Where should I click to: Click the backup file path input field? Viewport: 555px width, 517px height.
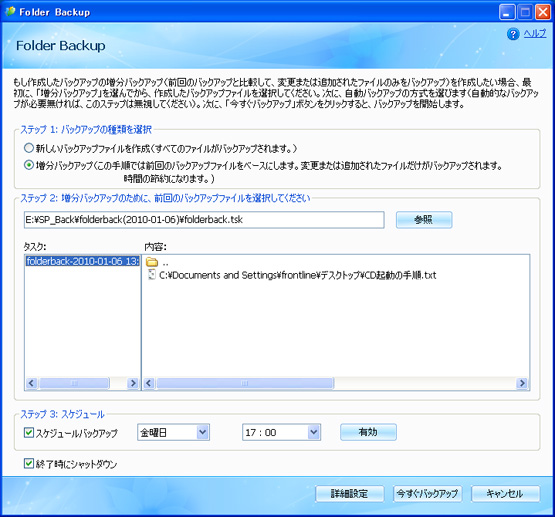coord(204,220)
